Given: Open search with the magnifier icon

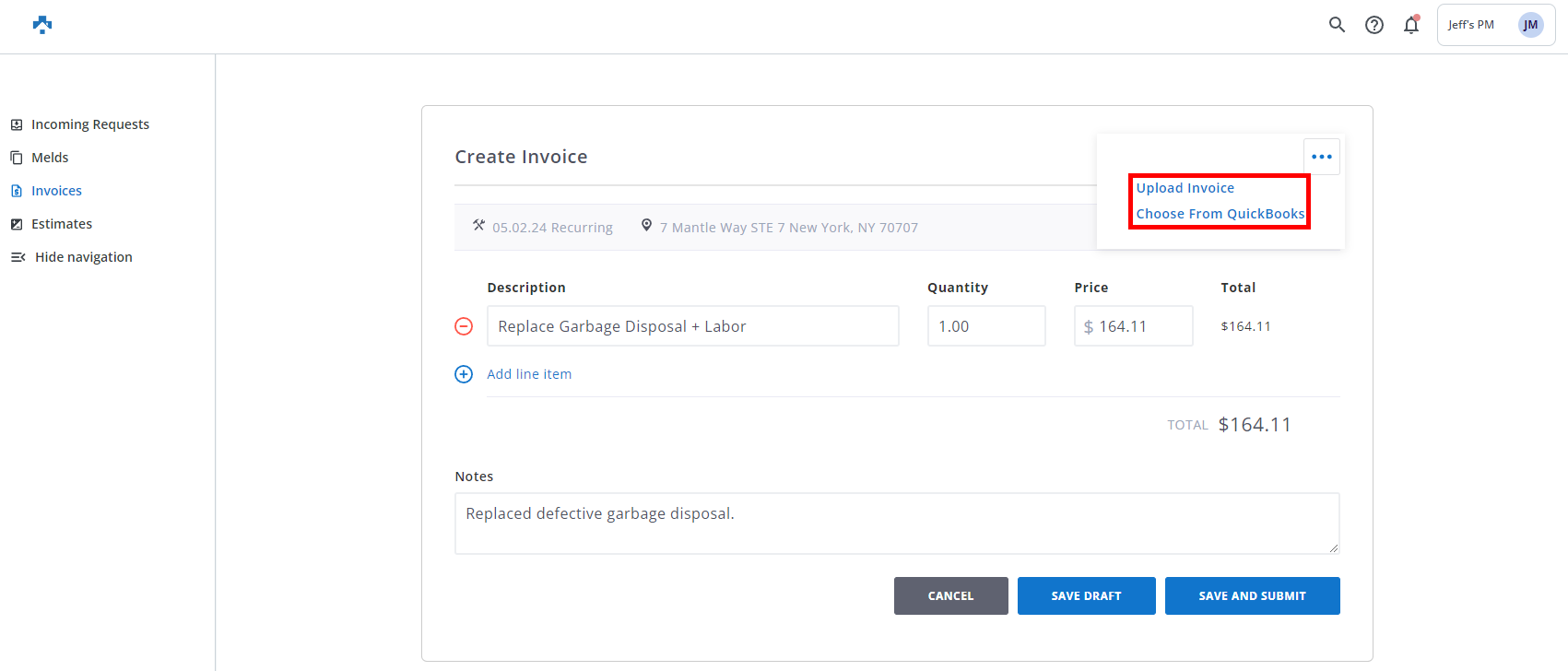Looking at the screenshot, I should pyautogui.click(x=1337, y=25).
